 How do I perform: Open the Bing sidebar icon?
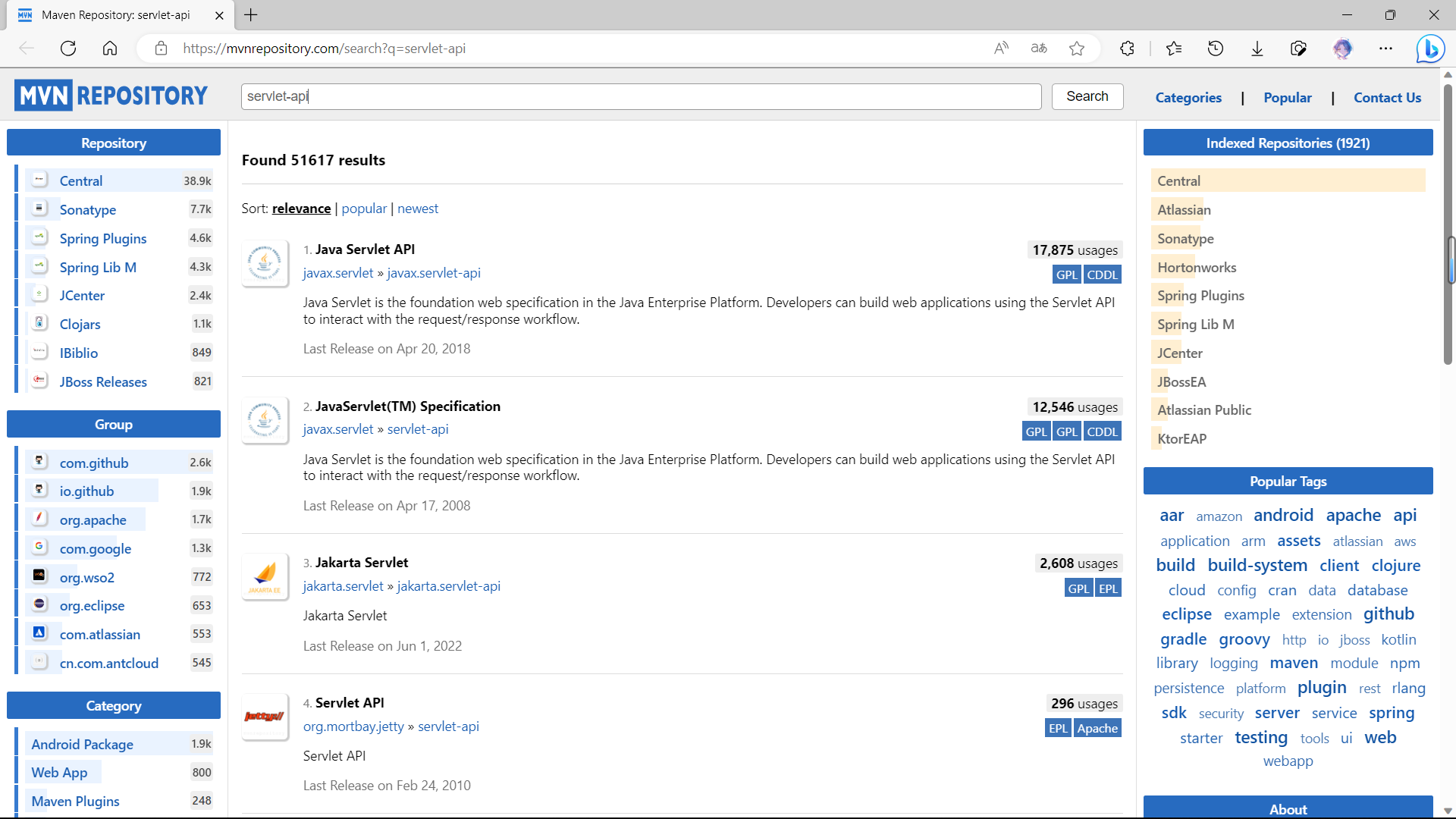tap(1430, 49)
